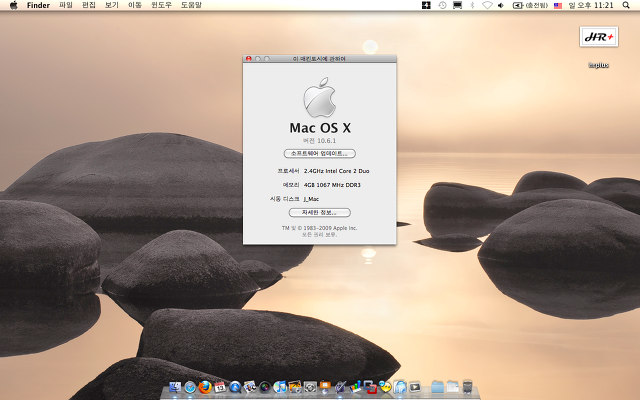Open the Wi-Fi AirPort menu
This screenshot has width=640, height=400.
click(487, 5)
